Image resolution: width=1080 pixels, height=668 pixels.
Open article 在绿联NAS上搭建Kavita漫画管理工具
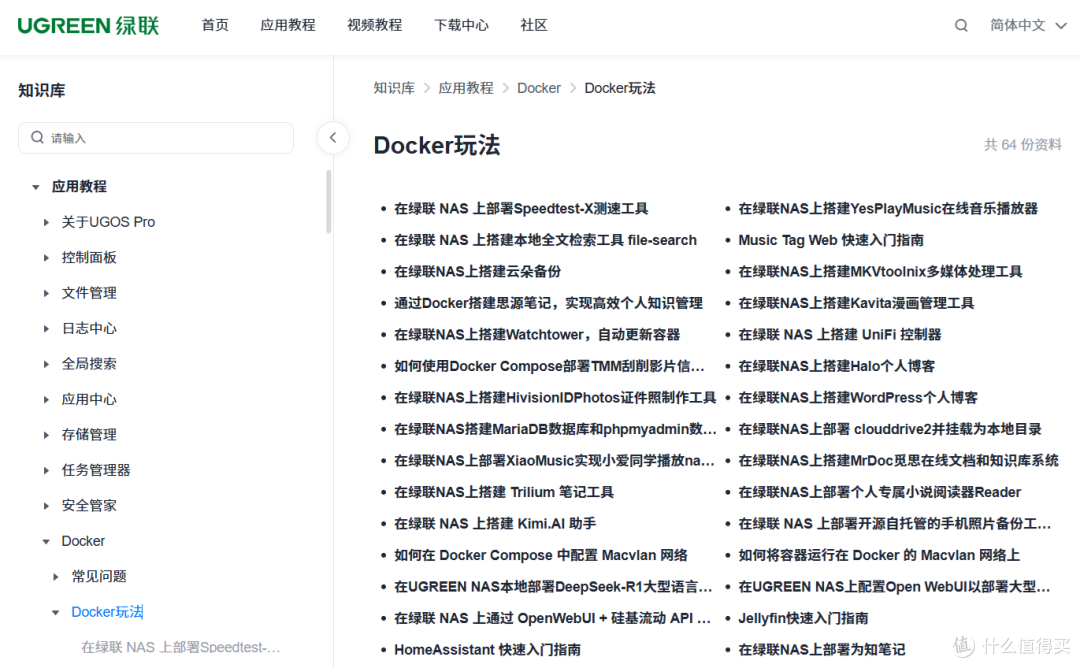pos(856,304)
